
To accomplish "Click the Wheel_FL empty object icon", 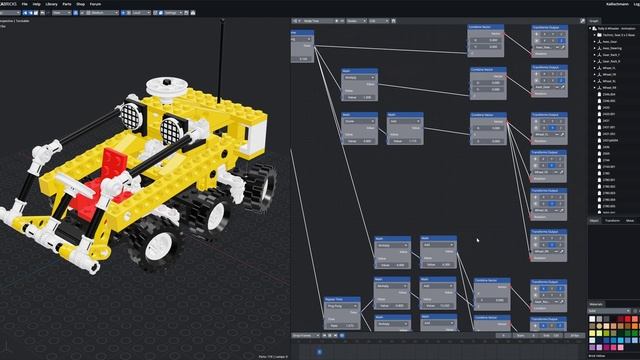I will pos(599,68).
